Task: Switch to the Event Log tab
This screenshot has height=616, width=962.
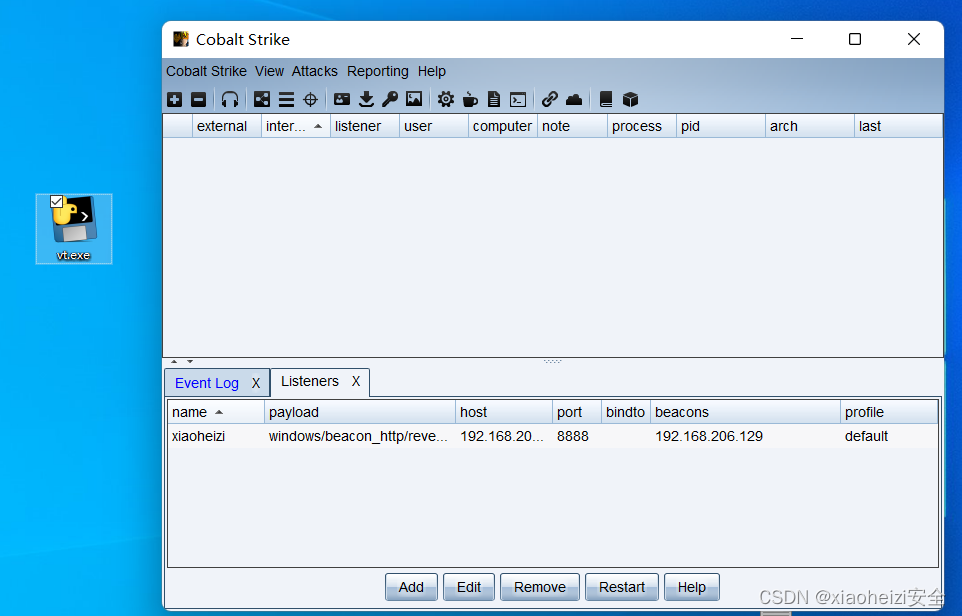Action: (x=207, y=383)
